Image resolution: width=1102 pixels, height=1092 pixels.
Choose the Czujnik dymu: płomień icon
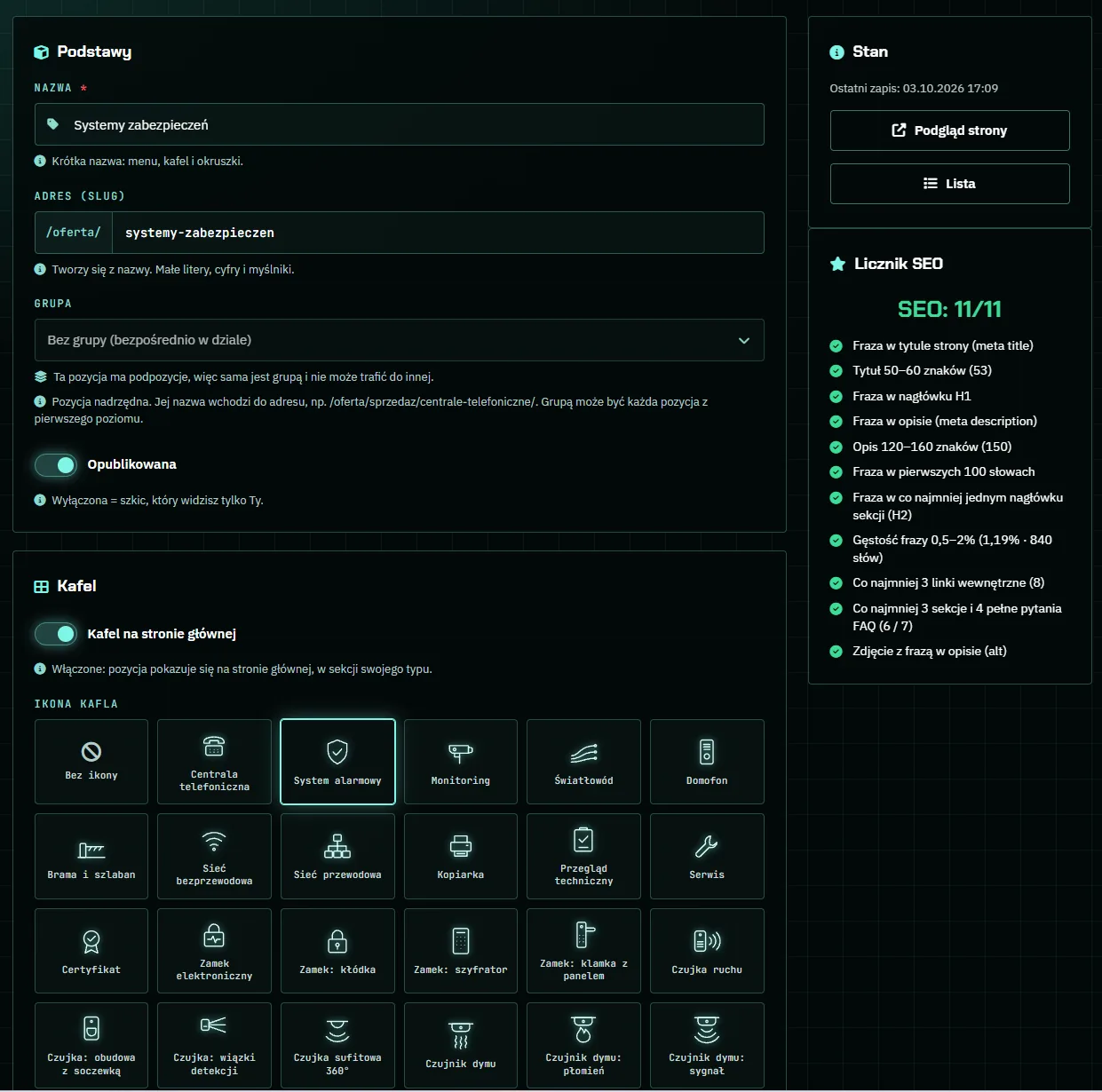point(583,1045)
